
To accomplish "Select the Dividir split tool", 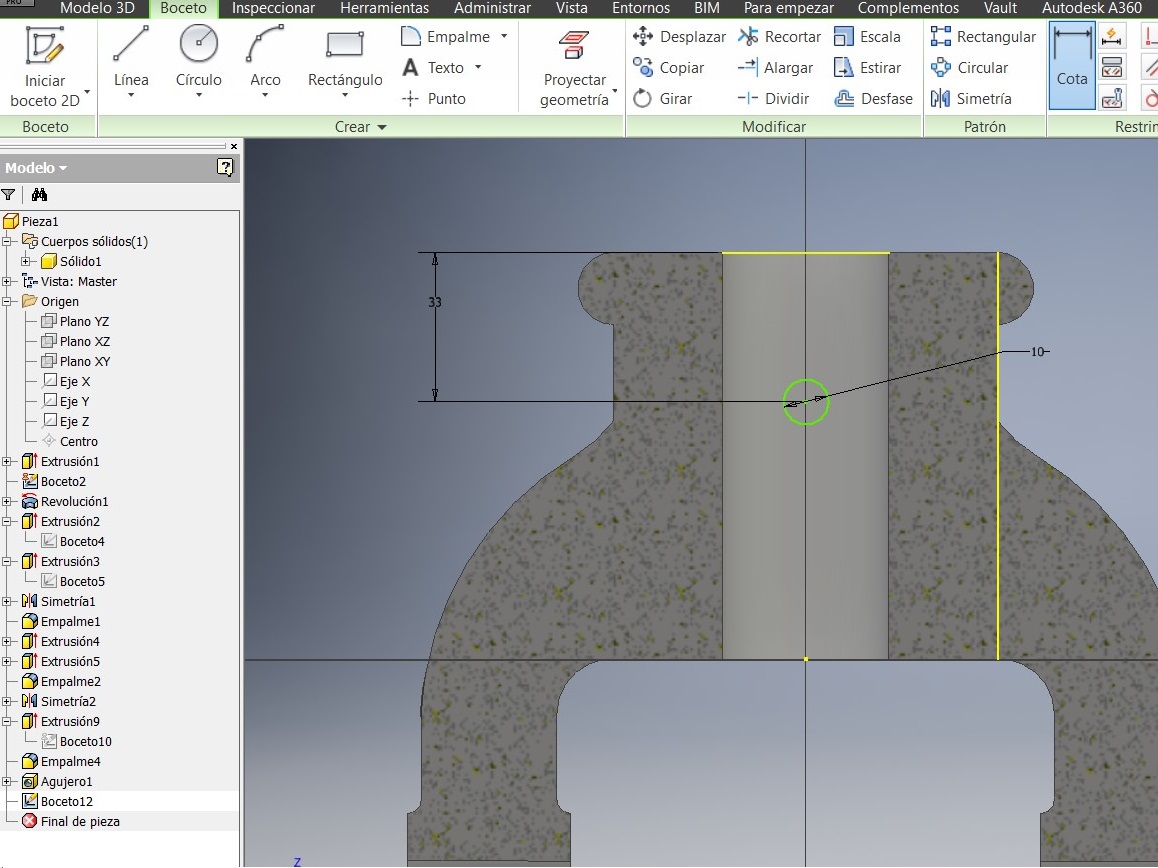I will [773, 98].
